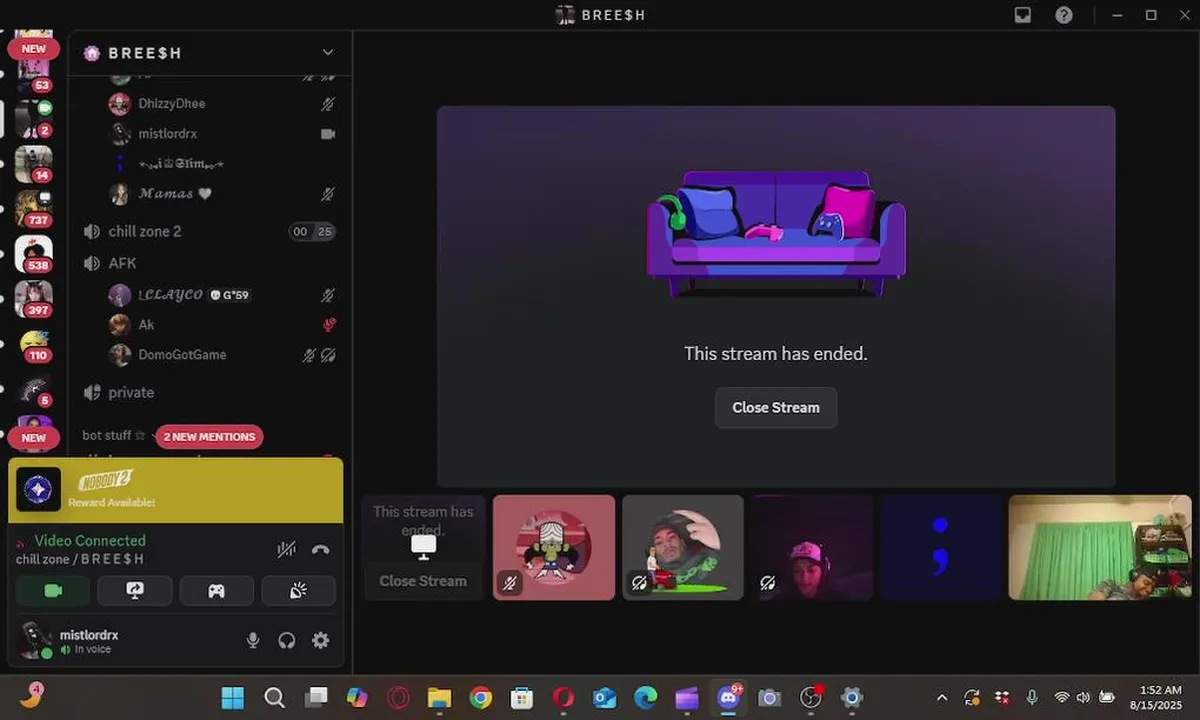Start screen sharing from voice panel
Viewport: 1200px width, 720px height.
(135, 591)
